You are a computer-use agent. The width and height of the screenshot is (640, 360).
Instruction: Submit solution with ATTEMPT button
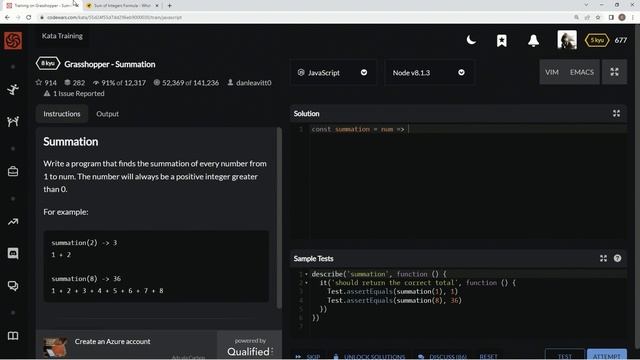(x=607, y=355)
